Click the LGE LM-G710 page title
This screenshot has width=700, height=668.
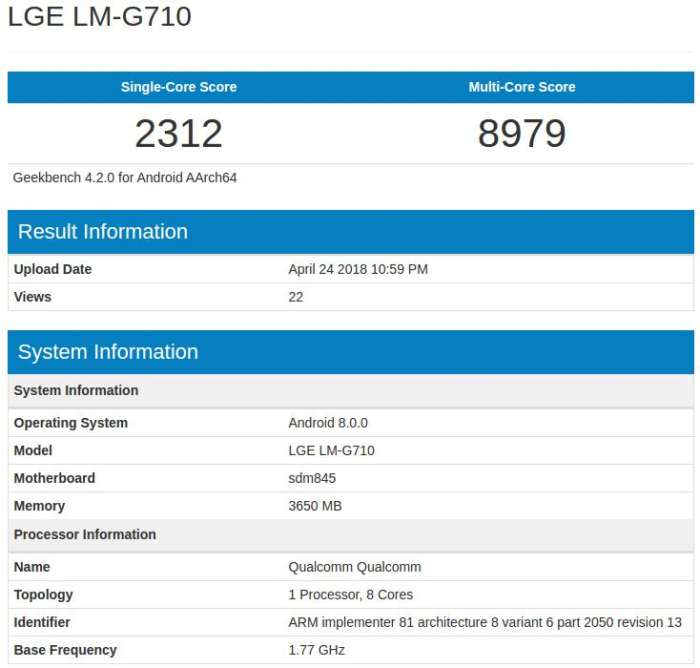coord(100,17)
